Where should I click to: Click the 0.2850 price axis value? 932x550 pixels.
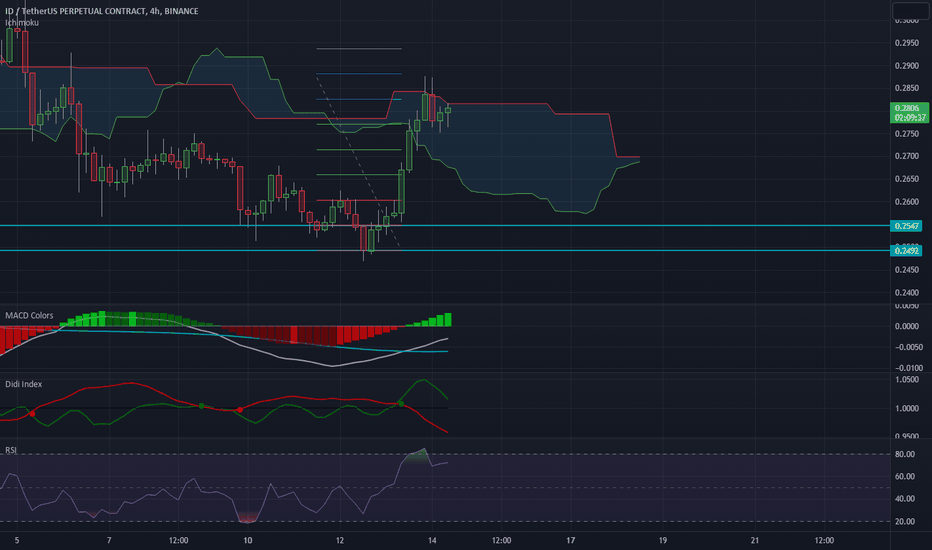tap(906, 88)
